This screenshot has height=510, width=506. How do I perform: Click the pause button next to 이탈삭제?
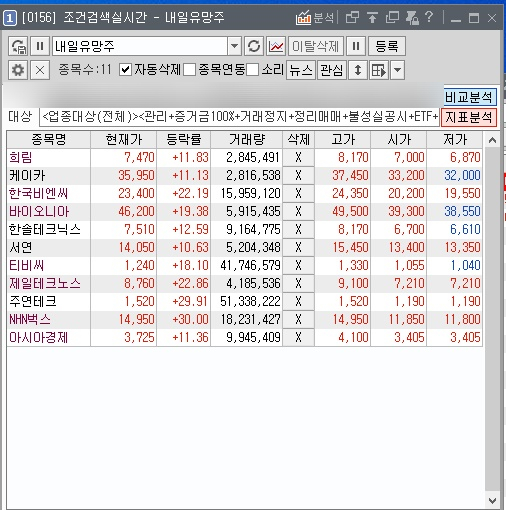[x=356, y=46]
